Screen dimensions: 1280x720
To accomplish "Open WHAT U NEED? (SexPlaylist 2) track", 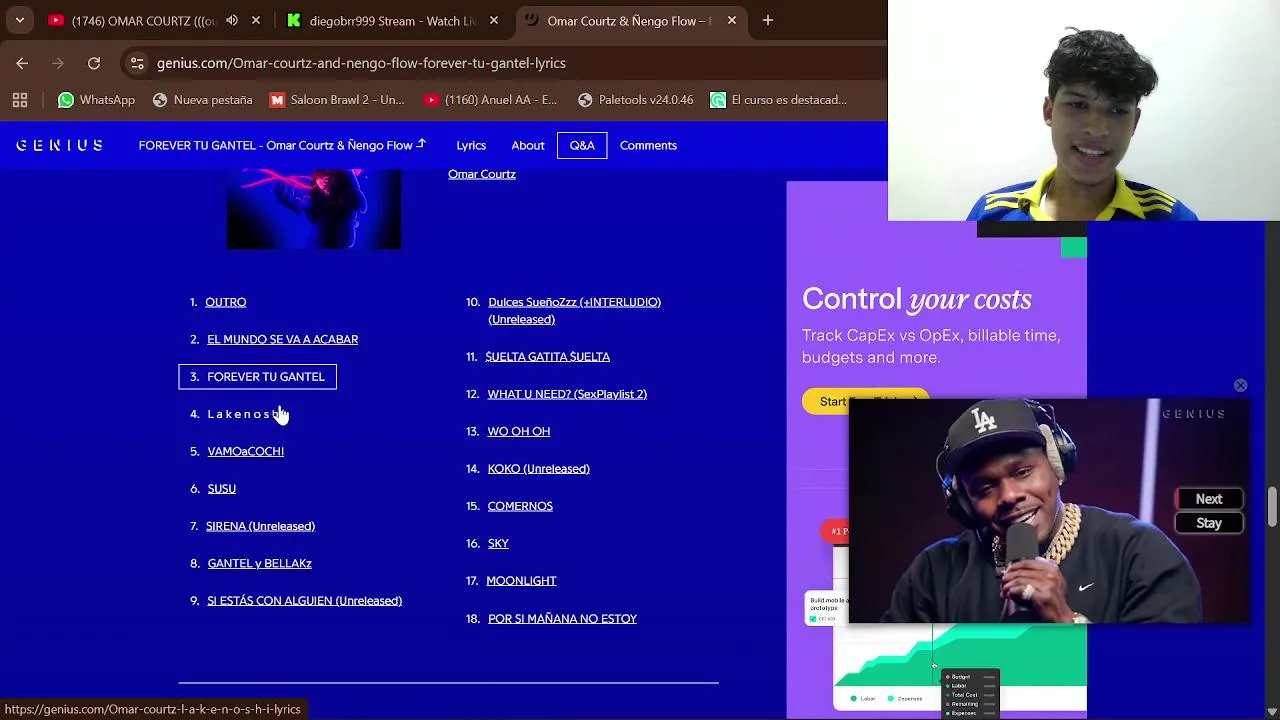I will coord(567,394).
